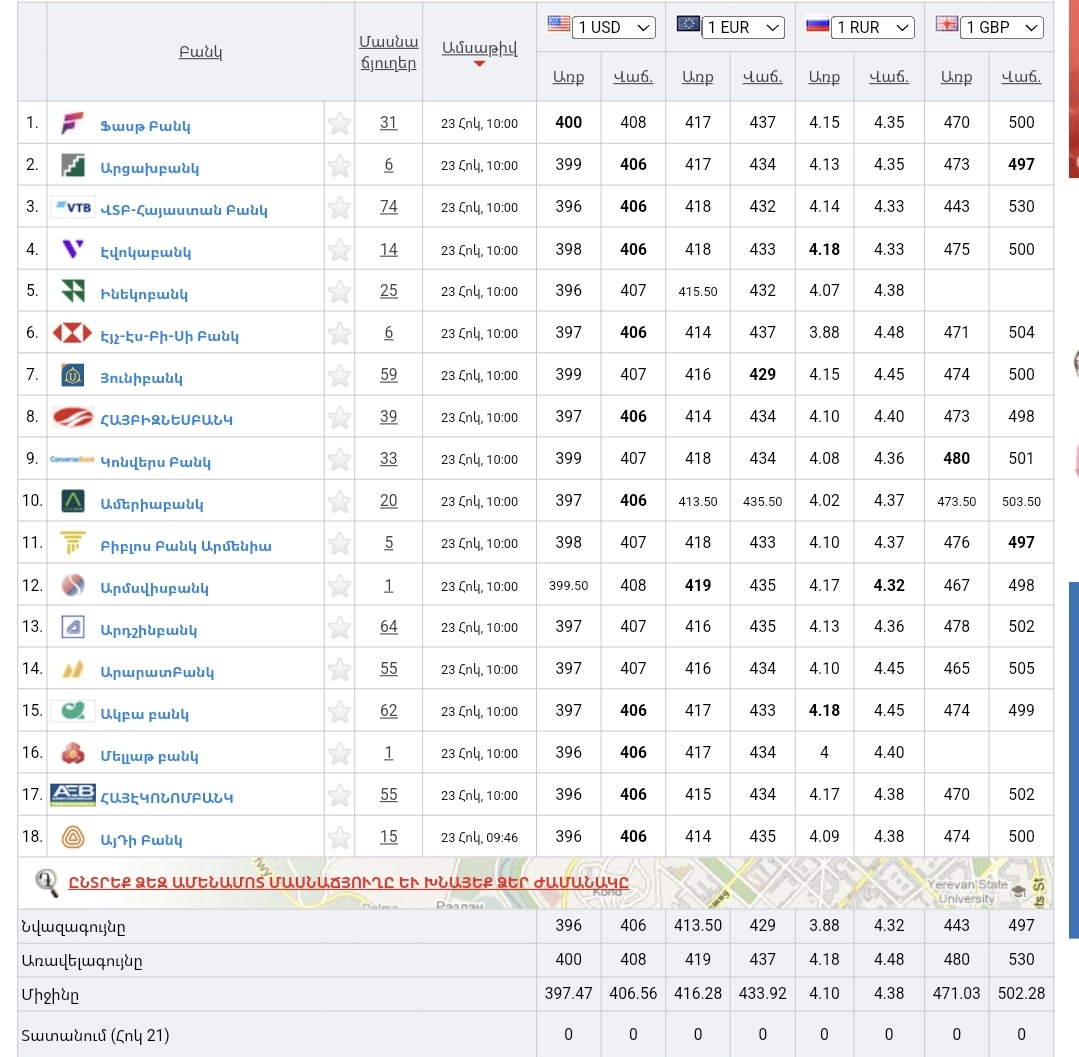Open the 1 GBP currency dropdown

tap(1001, 28)
